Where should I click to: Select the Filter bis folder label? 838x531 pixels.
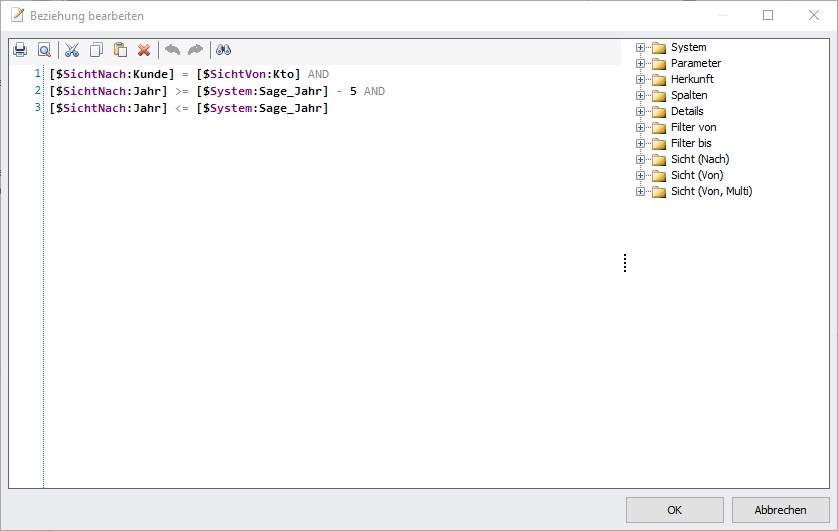coord(691,144)
